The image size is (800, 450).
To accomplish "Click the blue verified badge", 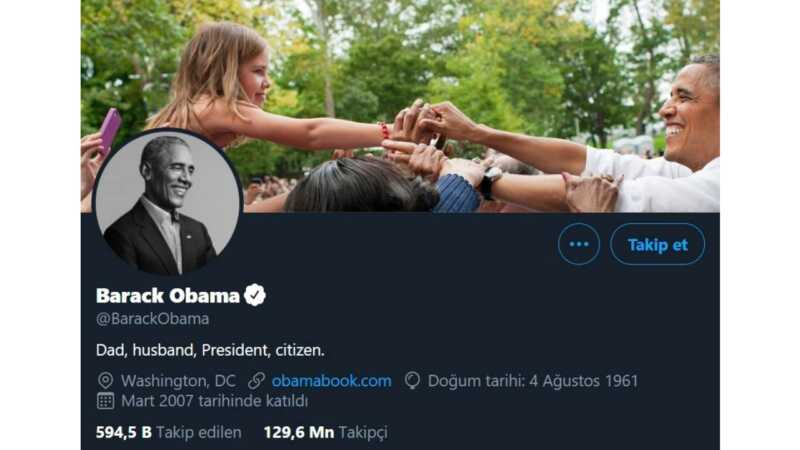I will (x=255, y=295).
